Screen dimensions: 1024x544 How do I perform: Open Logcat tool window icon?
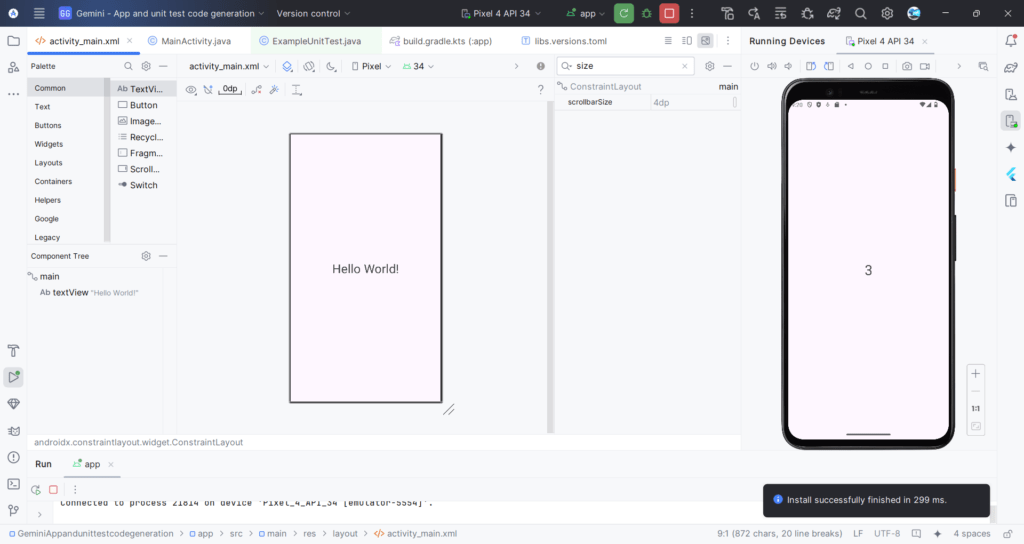coord(13,430)
